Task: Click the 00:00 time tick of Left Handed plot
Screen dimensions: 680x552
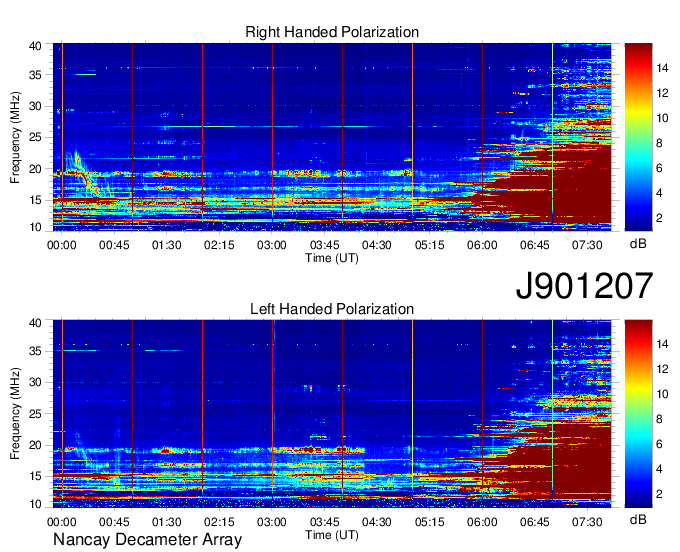Action: [62, 522]
